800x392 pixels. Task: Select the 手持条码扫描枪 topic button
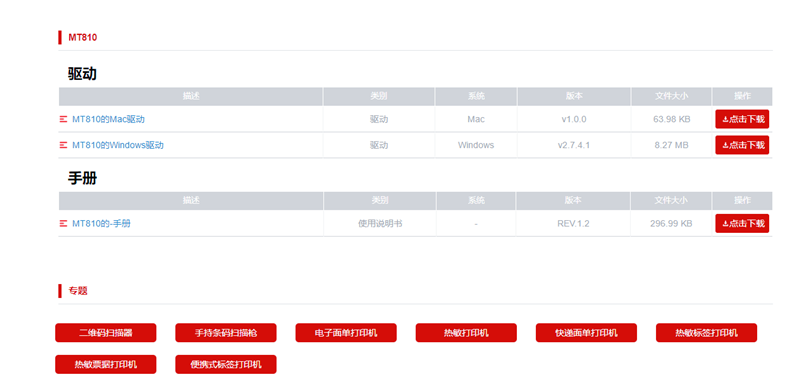[x=226, y=333]
